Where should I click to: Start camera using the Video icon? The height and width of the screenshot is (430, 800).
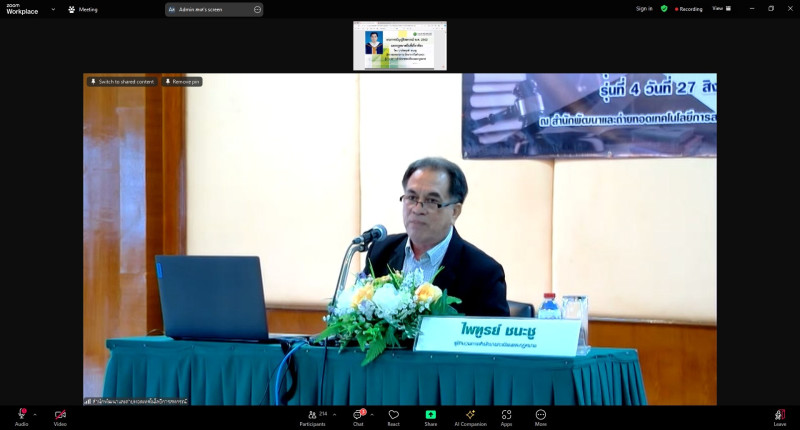pos(60,414)
